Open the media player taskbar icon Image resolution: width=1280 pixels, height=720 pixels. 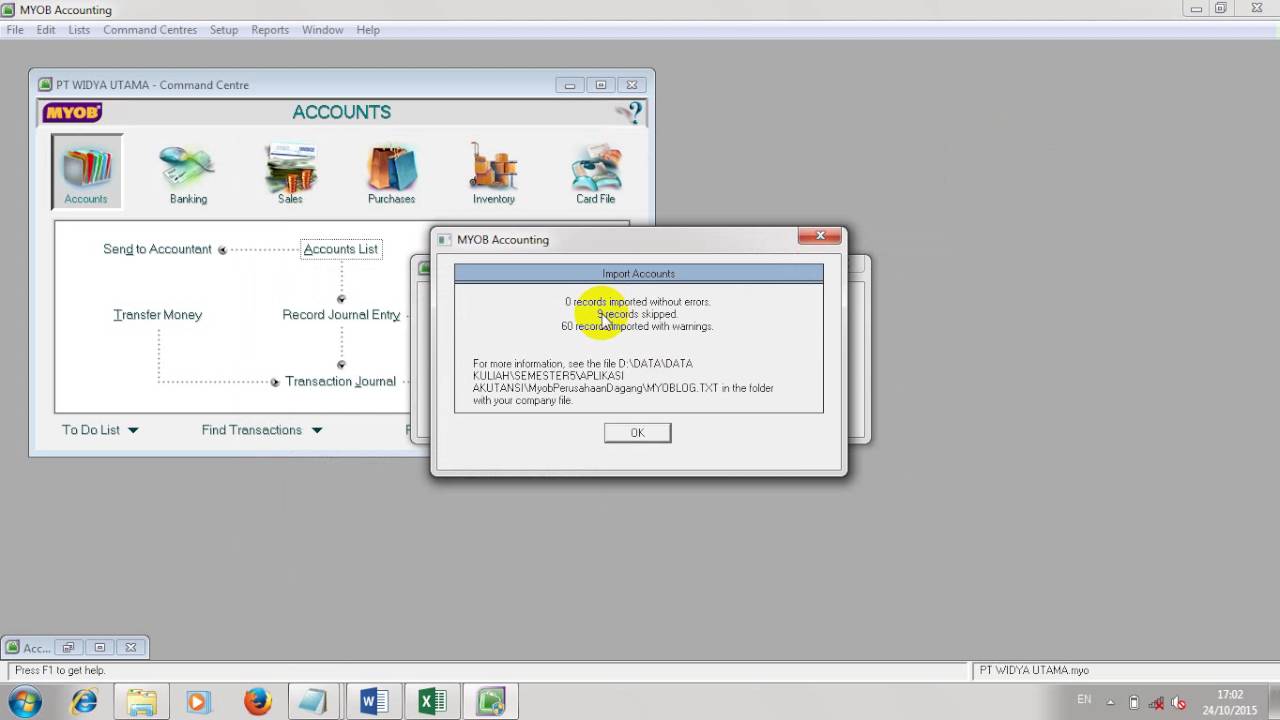[x=197, y=701]
